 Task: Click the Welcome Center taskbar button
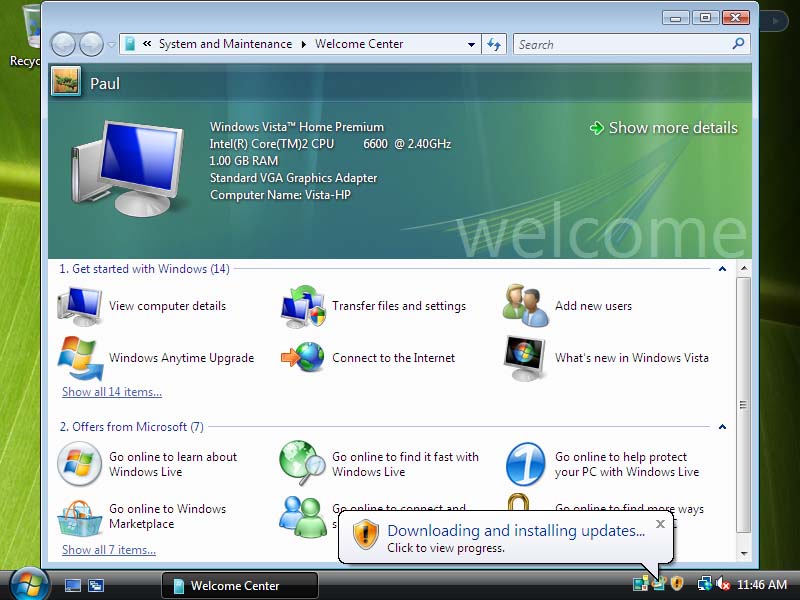click(240, 585)
